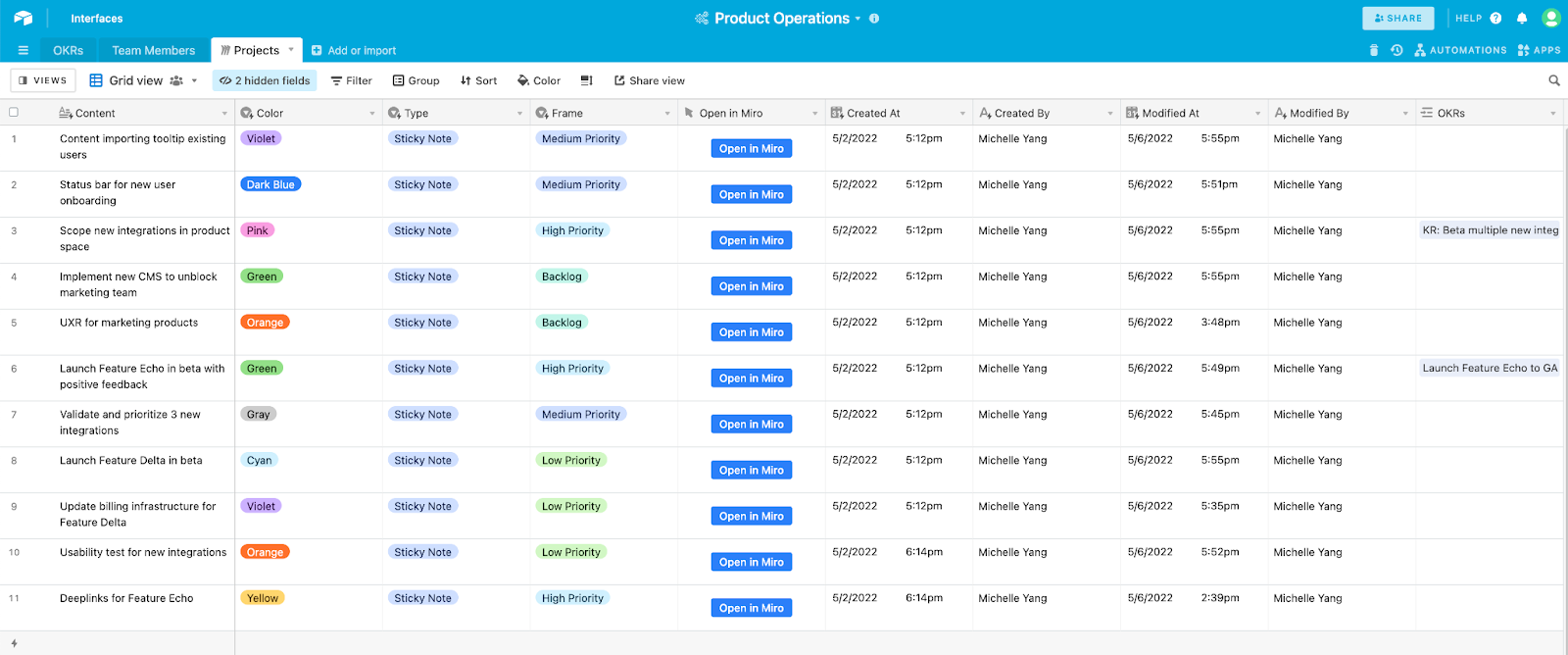Open the Type column dropdown arrow

point(519,114)
